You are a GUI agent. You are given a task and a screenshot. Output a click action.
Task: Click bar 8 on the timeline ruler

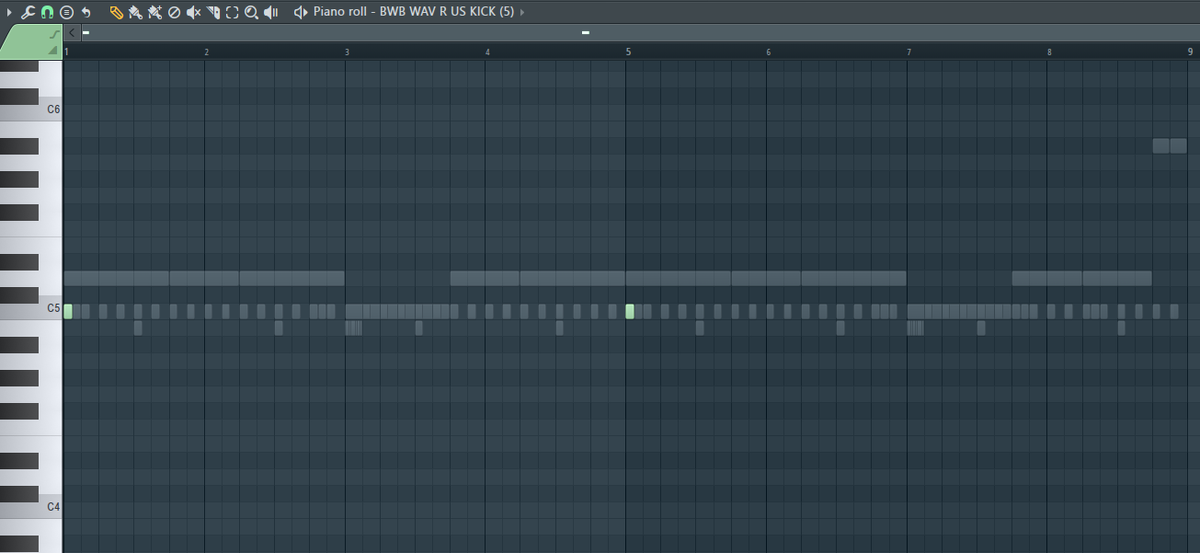tap(1049, 51)
